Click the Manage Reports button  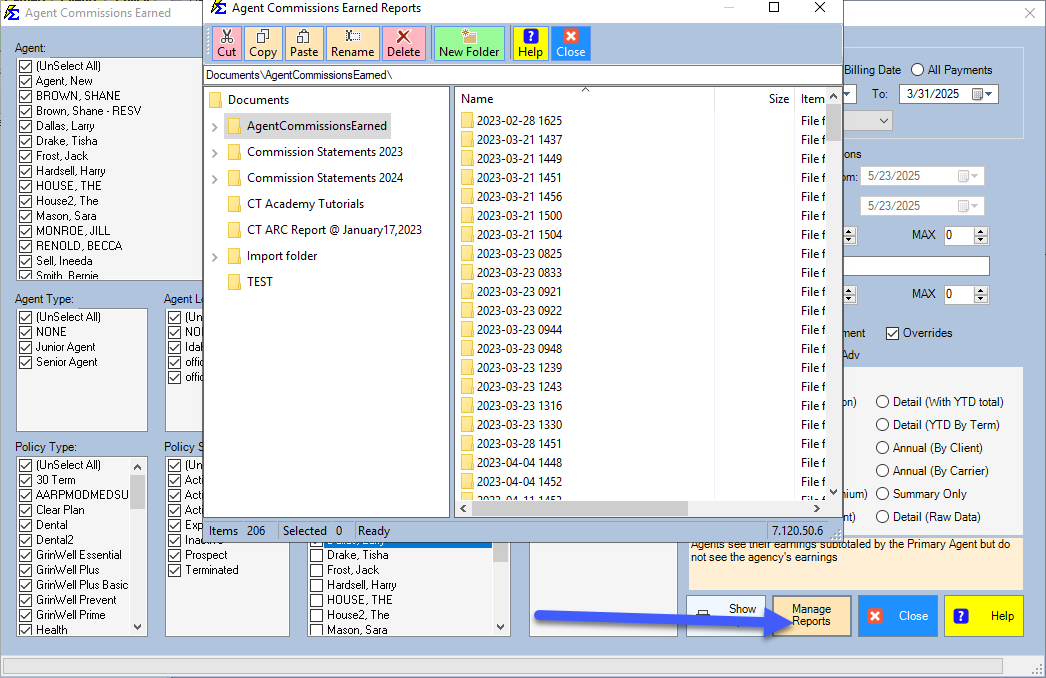pos(810,615)
